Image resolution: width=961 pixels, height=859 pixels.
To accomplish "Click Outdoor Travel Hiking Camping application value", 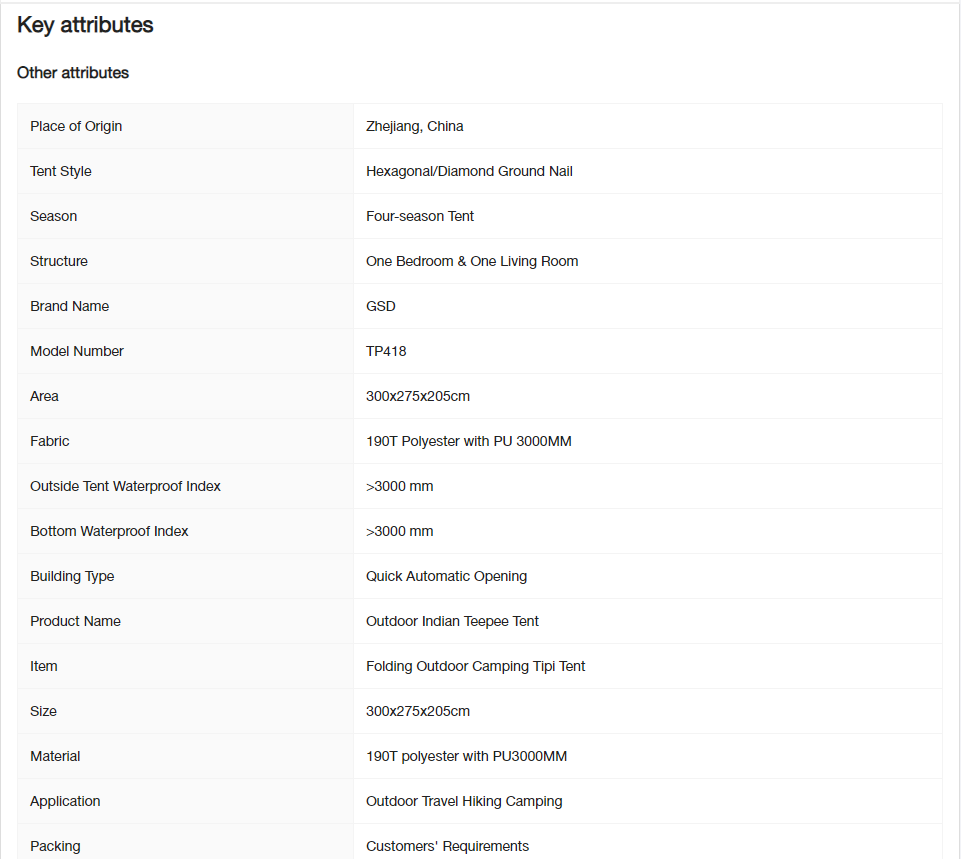I will point(464,801).
